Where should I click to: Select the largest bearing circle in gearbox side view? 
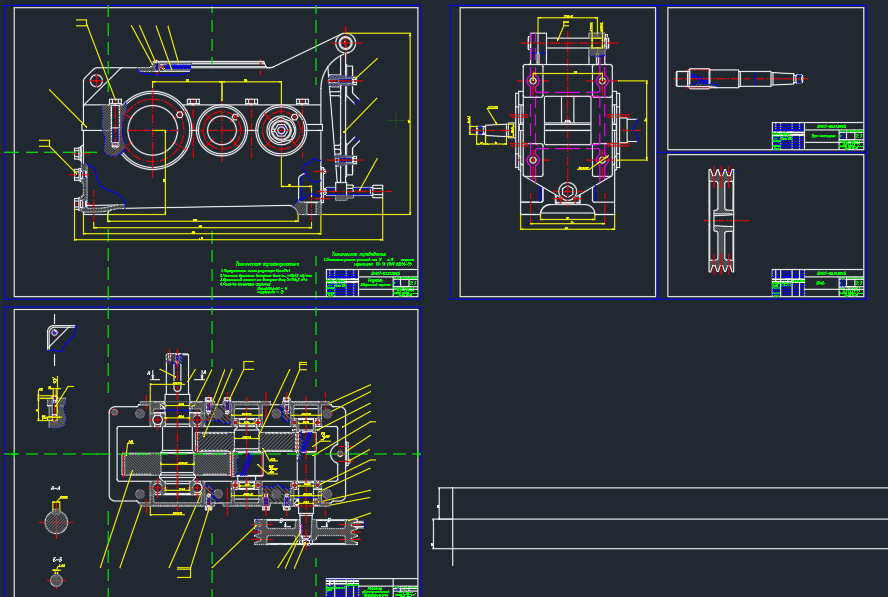tap(152, 130)
